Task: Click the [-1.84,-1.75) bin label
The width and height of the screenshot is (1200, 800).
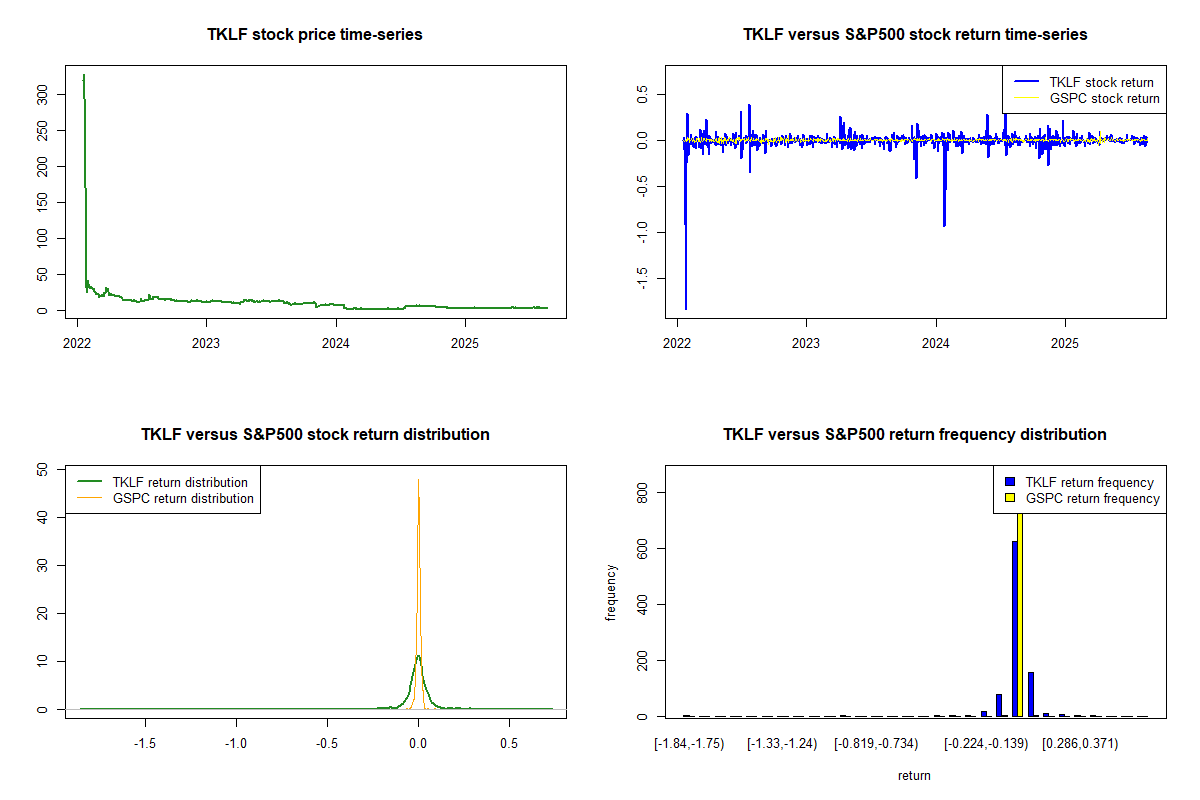Action: click(x=688, y=744)
